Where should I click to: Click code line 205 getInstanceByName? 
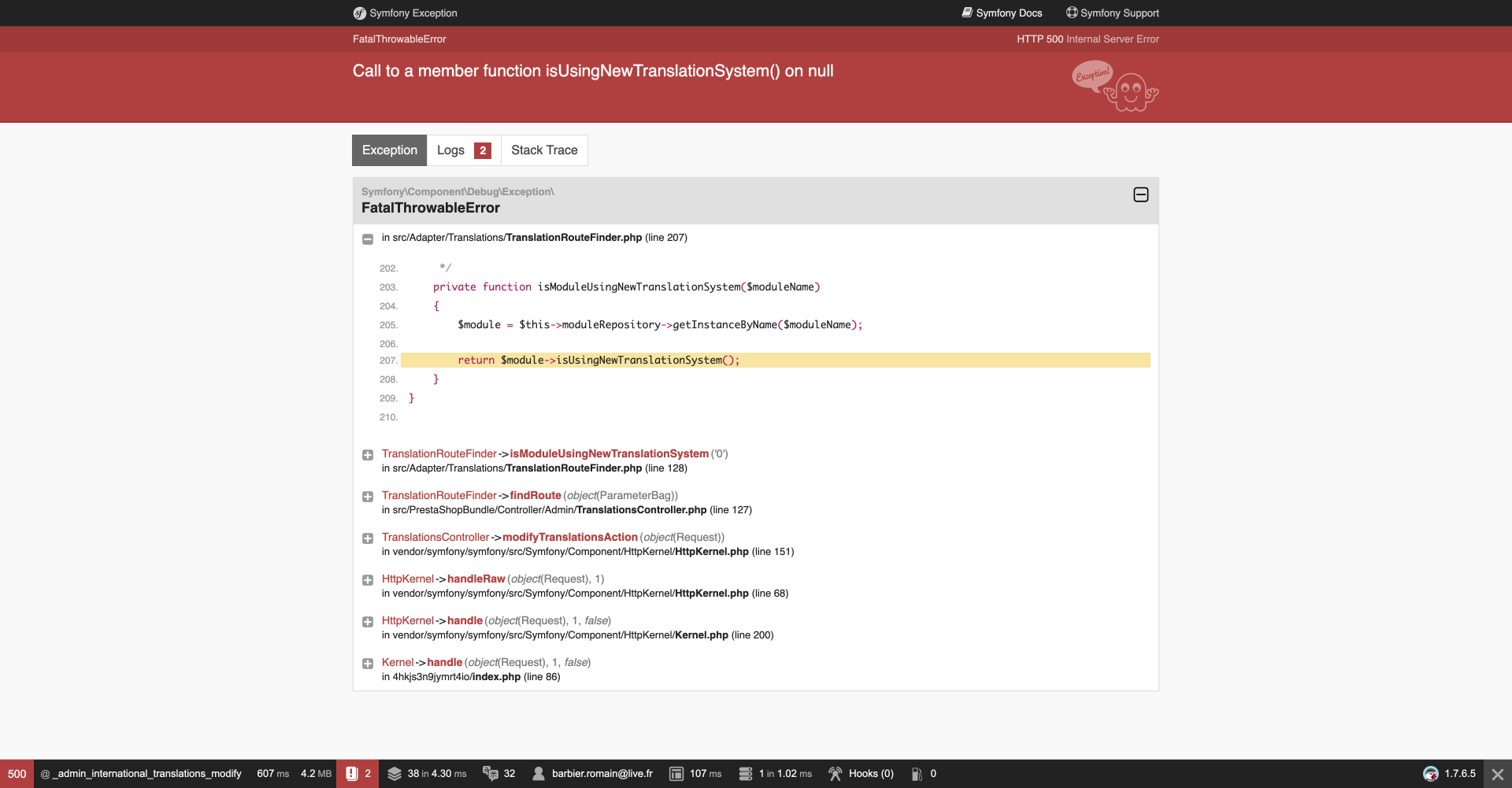(660, 325)
